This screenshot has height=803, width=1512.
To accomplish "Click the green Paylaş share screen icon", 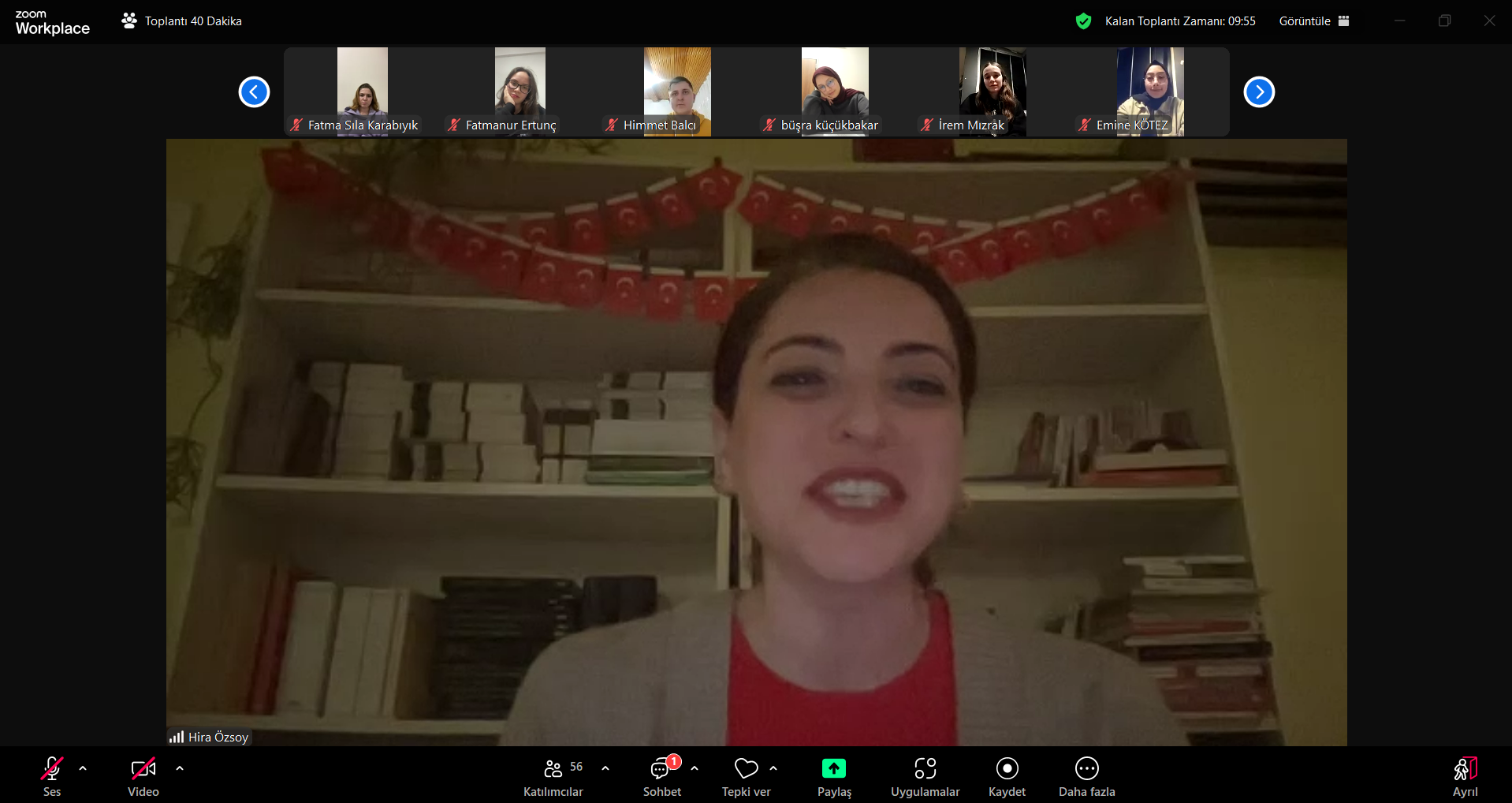I will pos(833,768).
